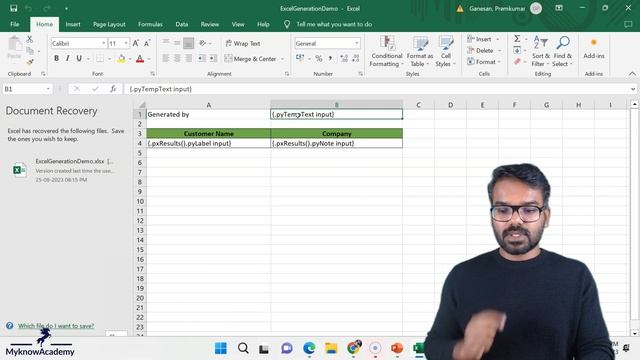Click the Increase Decimal icon
640x360 pixels.
click(344, 58)
